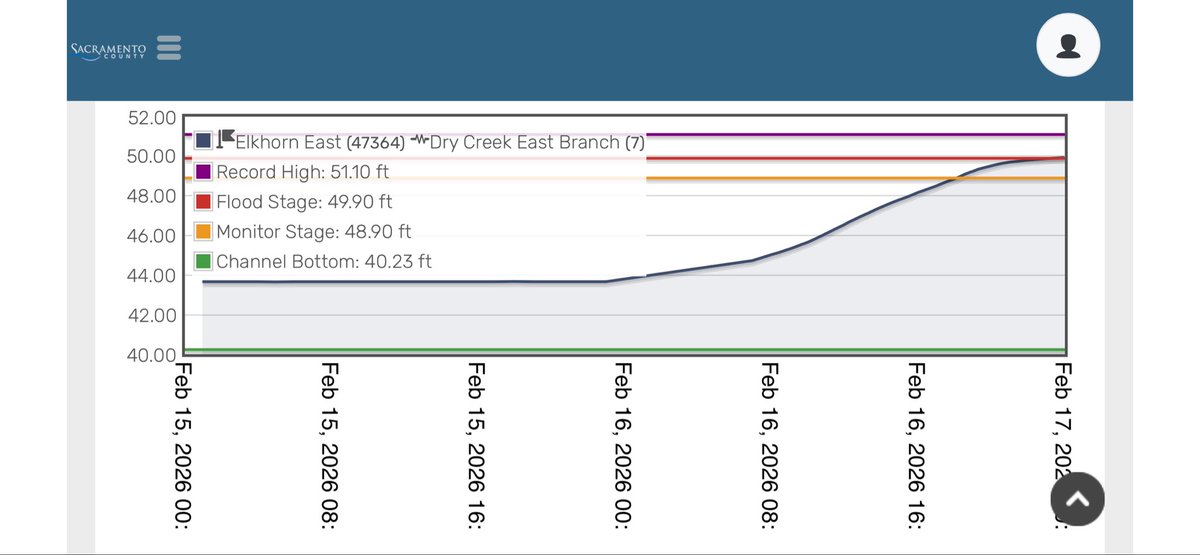Go to Sacramento County home logo
This screenshot has height=555, width=1200.
point(109,50)
